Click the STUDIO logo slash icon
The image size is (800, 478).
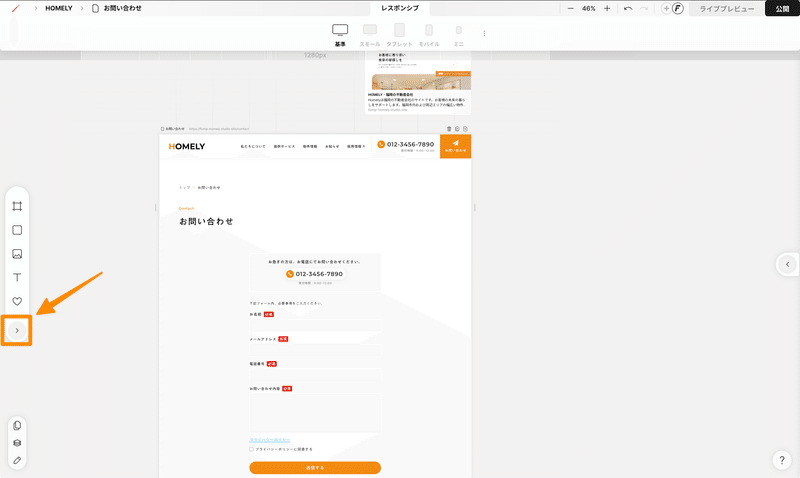pyautogui.click(x=16, y=8)
